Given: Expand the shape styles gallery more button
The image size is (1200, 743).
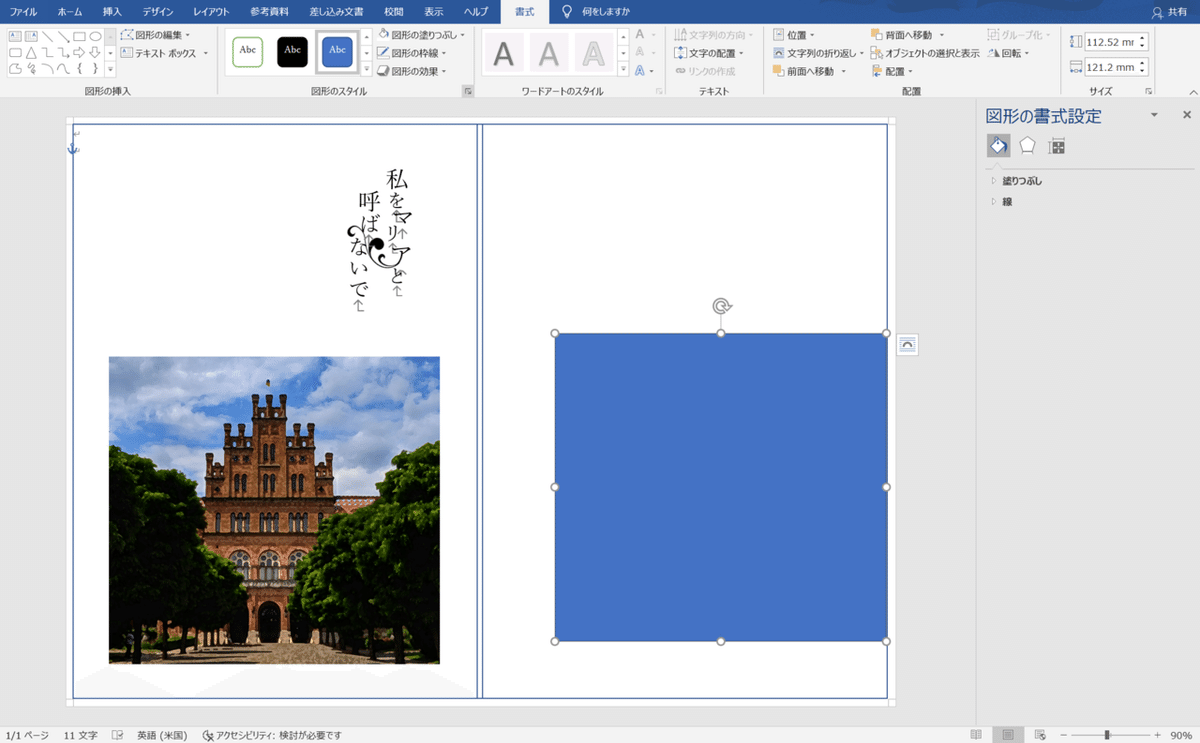Looking at the screenshot, I should pos(367,70).
